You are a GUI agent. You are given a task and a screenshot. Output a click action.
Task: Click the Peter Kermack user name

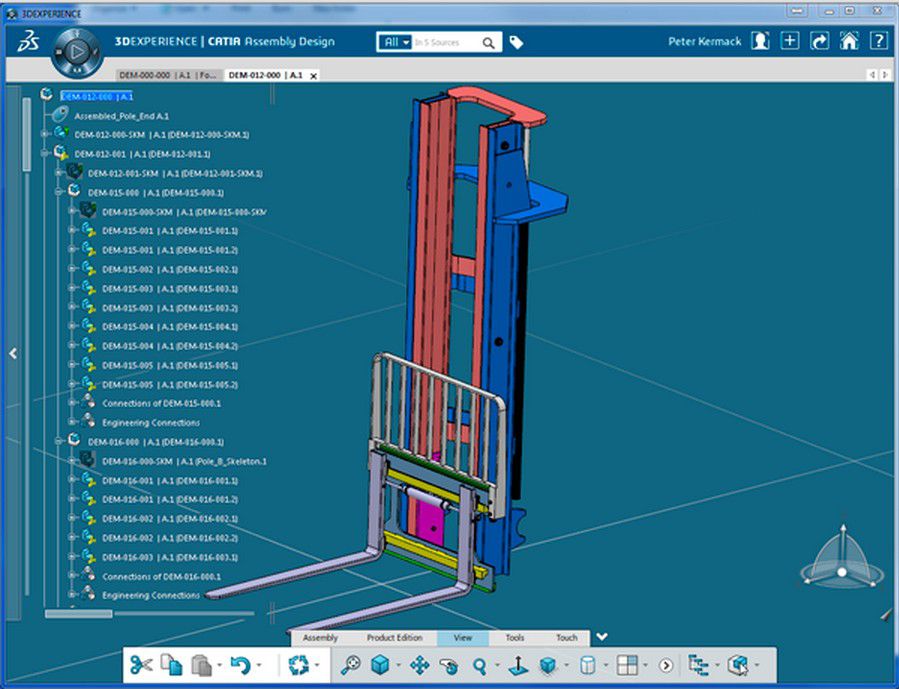click(x=705, y=41)
